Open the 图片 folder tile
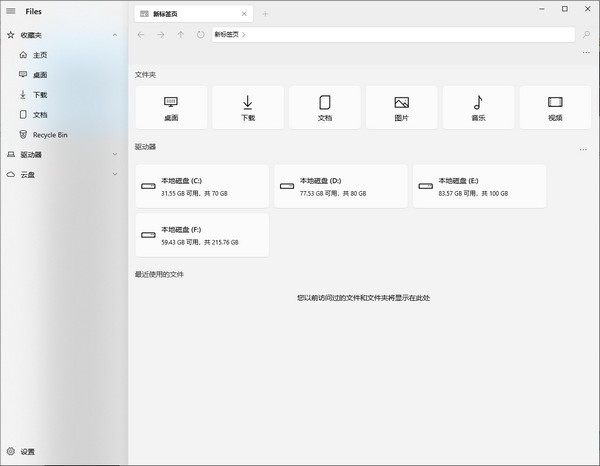The image size is (600, 466). tap(401, 107)
